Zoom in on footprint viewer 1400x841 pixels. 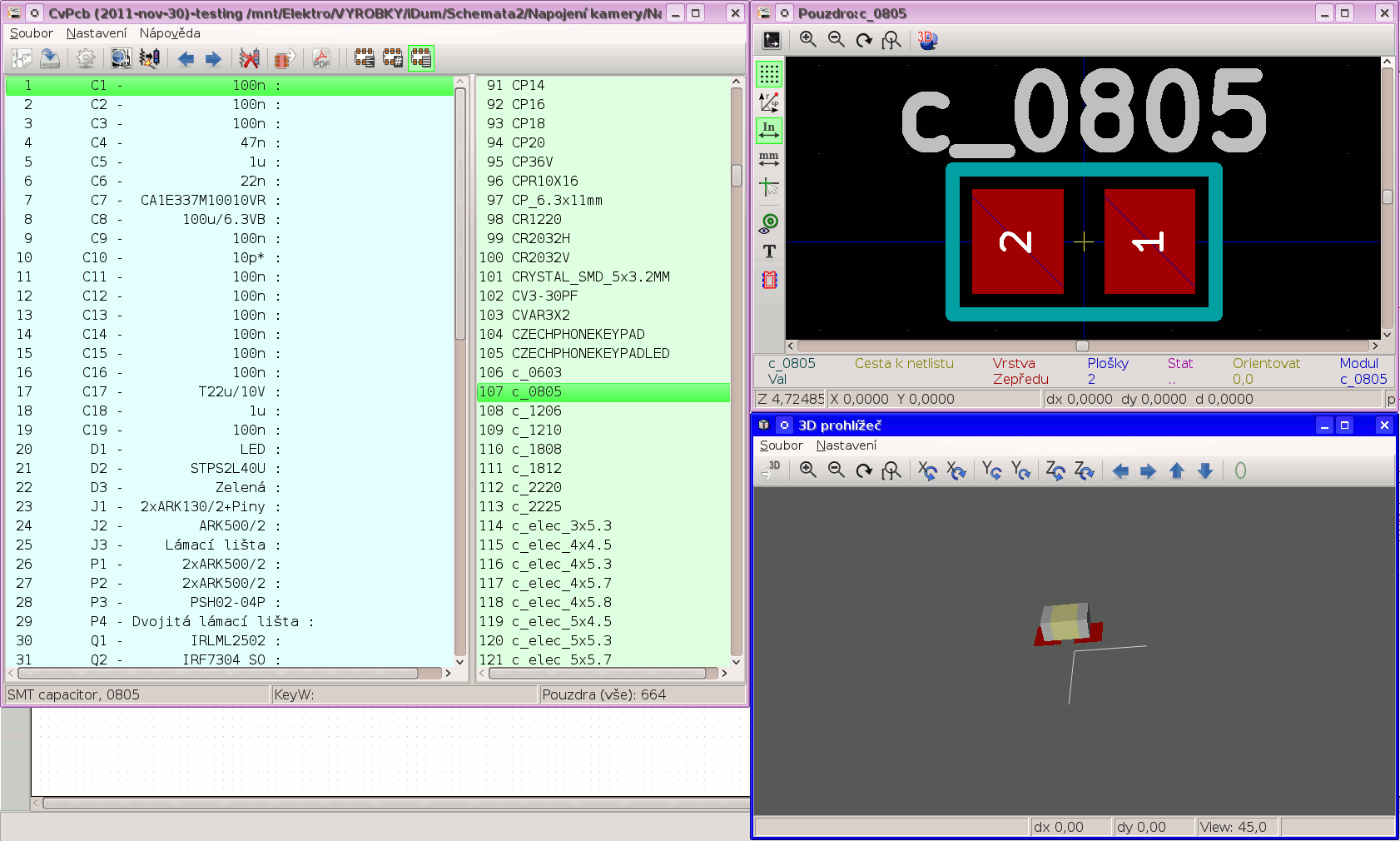807,40
